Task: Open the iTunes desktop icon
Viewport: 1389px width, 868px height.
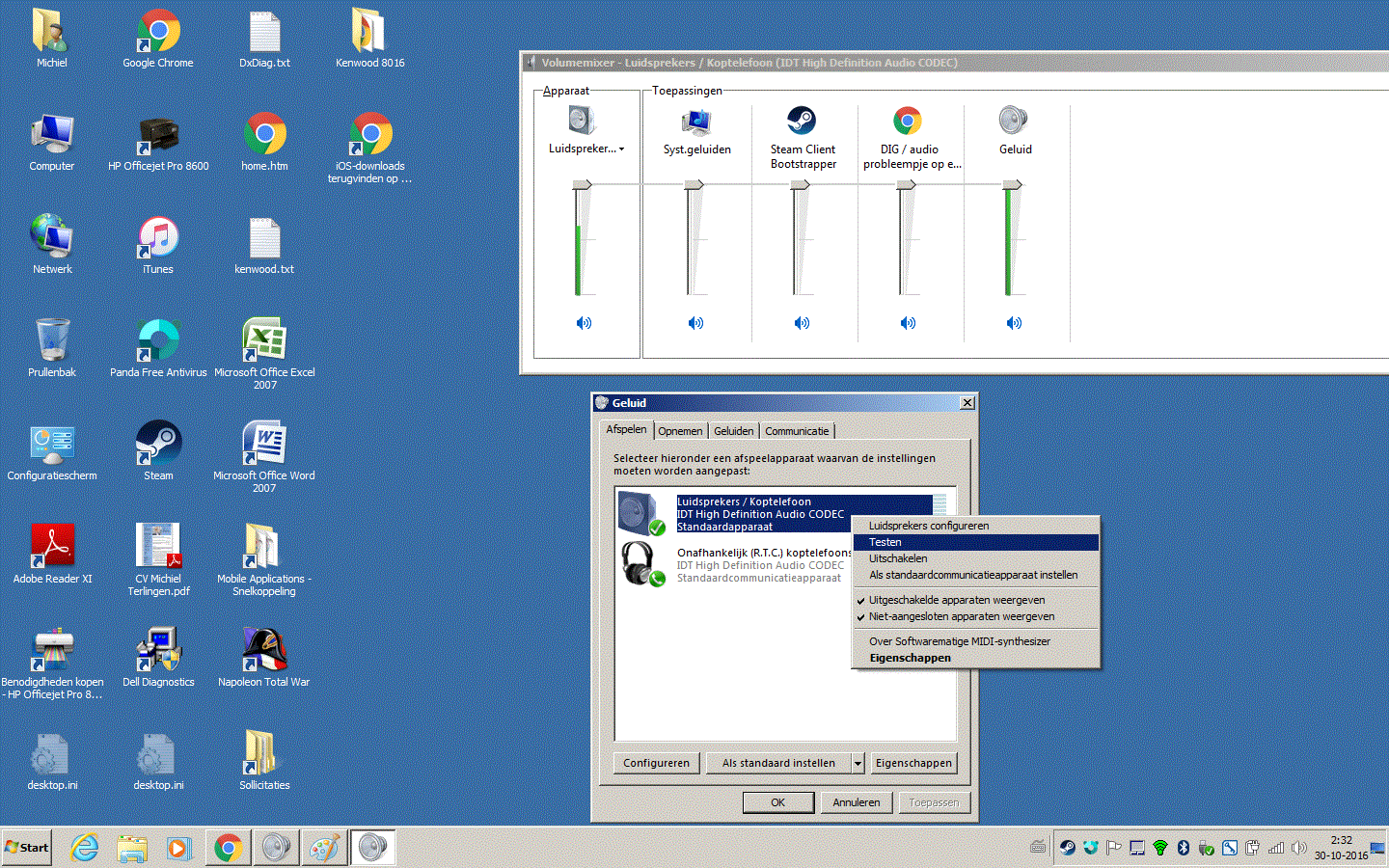Action: click(x=158, y=245)
